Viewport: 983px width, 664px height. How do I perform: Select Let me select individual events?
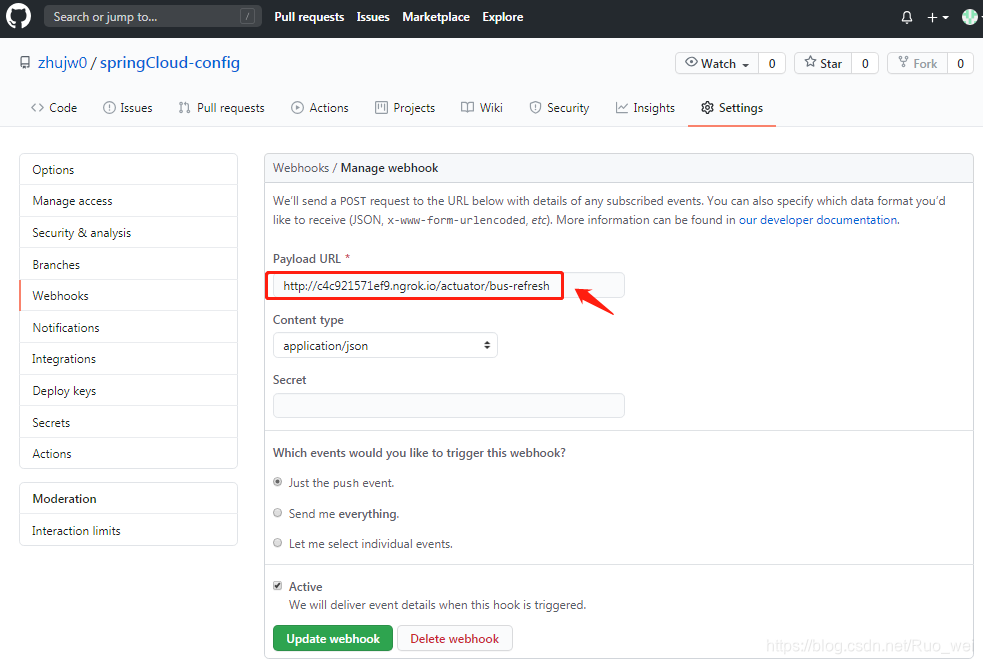pos(278,543)
